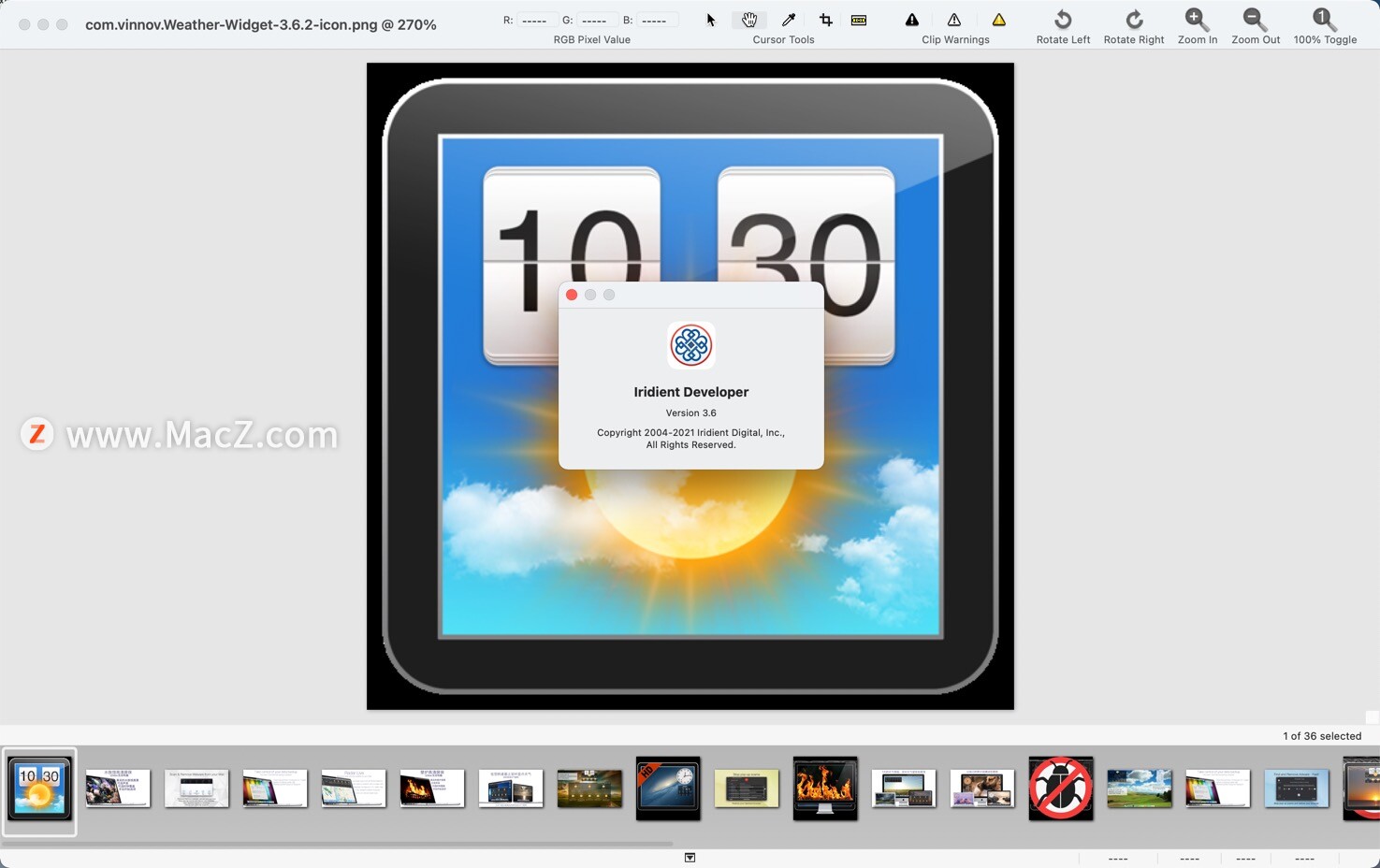Click the thumbnail strip horizontal scrollbar
Viewport: 1380px width, 868px height.
[x=337, y=844]
